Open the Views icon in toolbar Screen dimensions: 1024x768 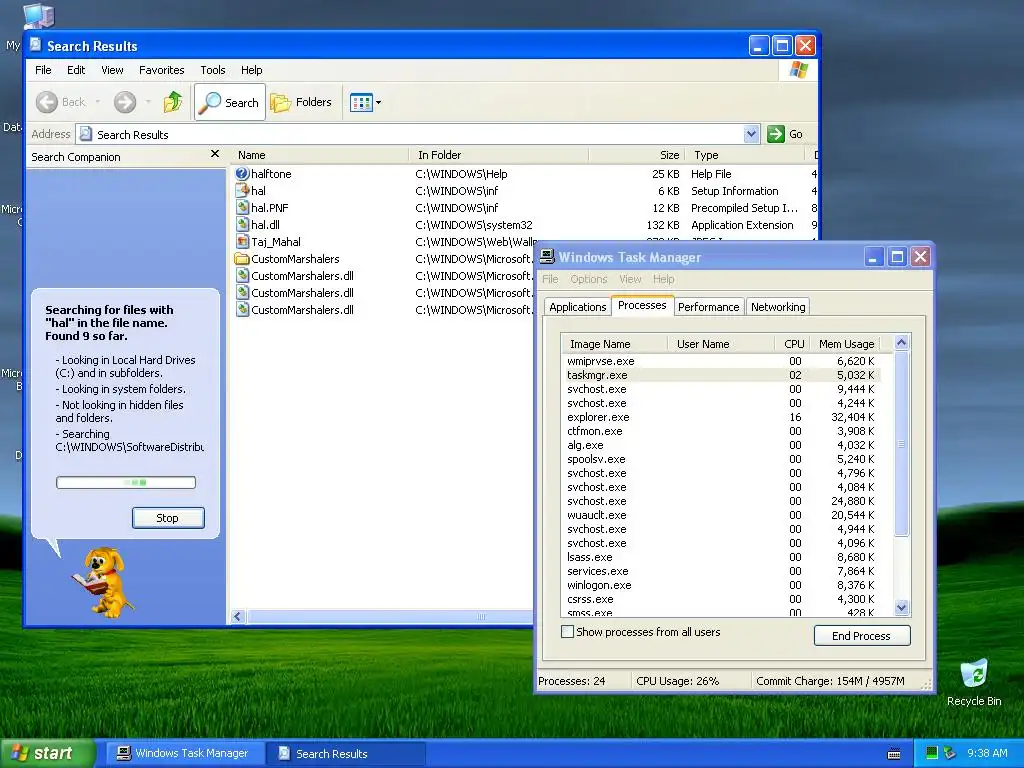[x=361, y=102]
